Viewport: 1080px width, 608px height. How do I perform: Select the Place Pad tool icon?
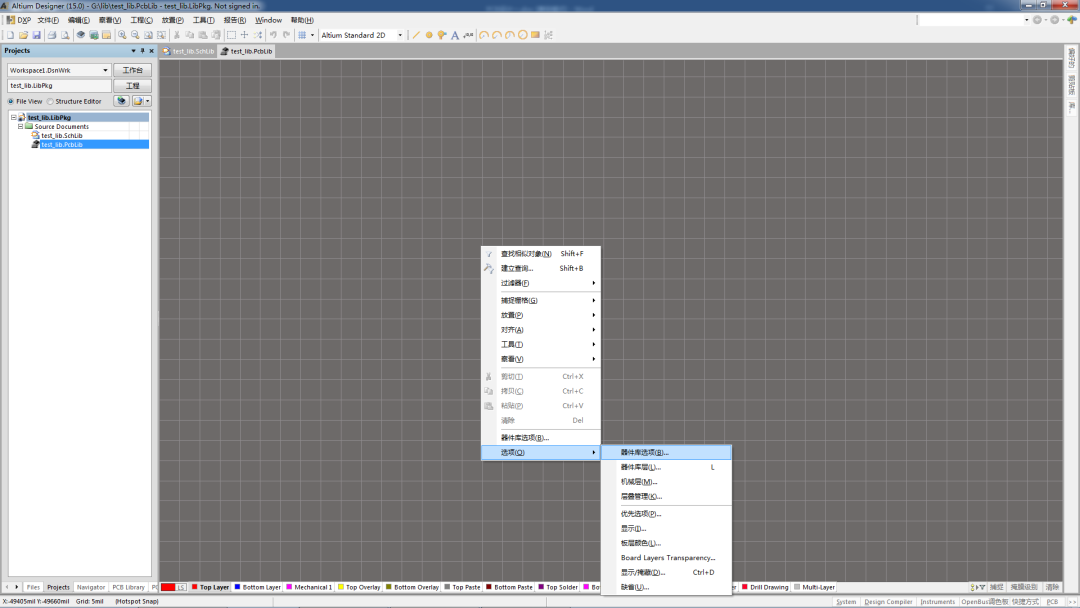pos(428,35)
